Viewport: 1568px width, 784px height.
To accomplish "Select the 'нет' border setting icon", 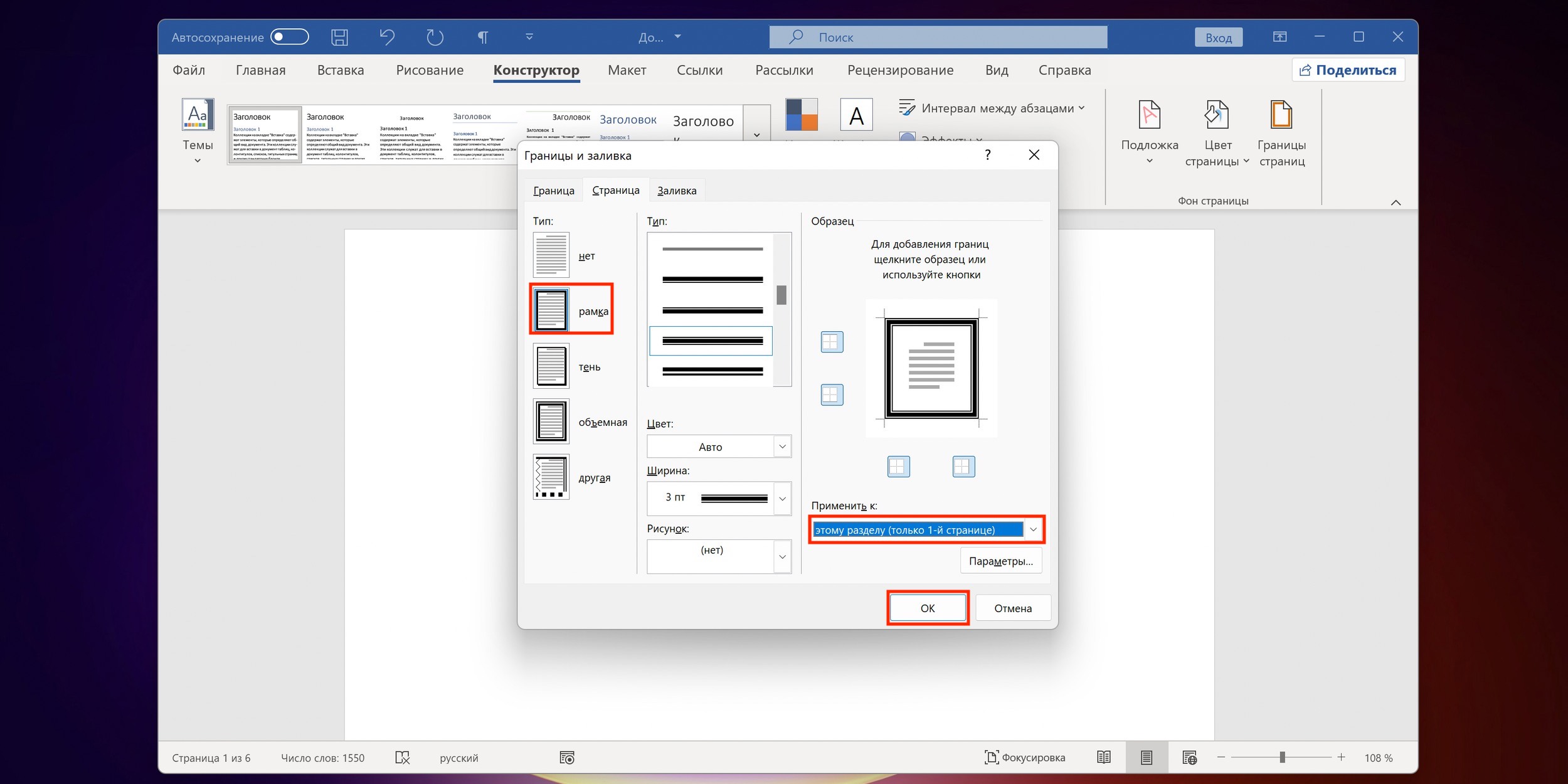I will pyautogui.click(x=551, y=255).
